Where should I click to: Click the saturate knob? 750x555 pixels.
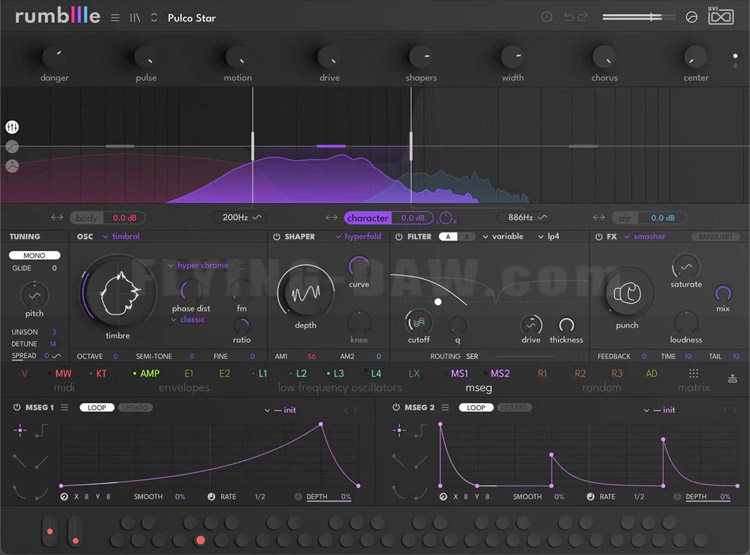(686, 266)
